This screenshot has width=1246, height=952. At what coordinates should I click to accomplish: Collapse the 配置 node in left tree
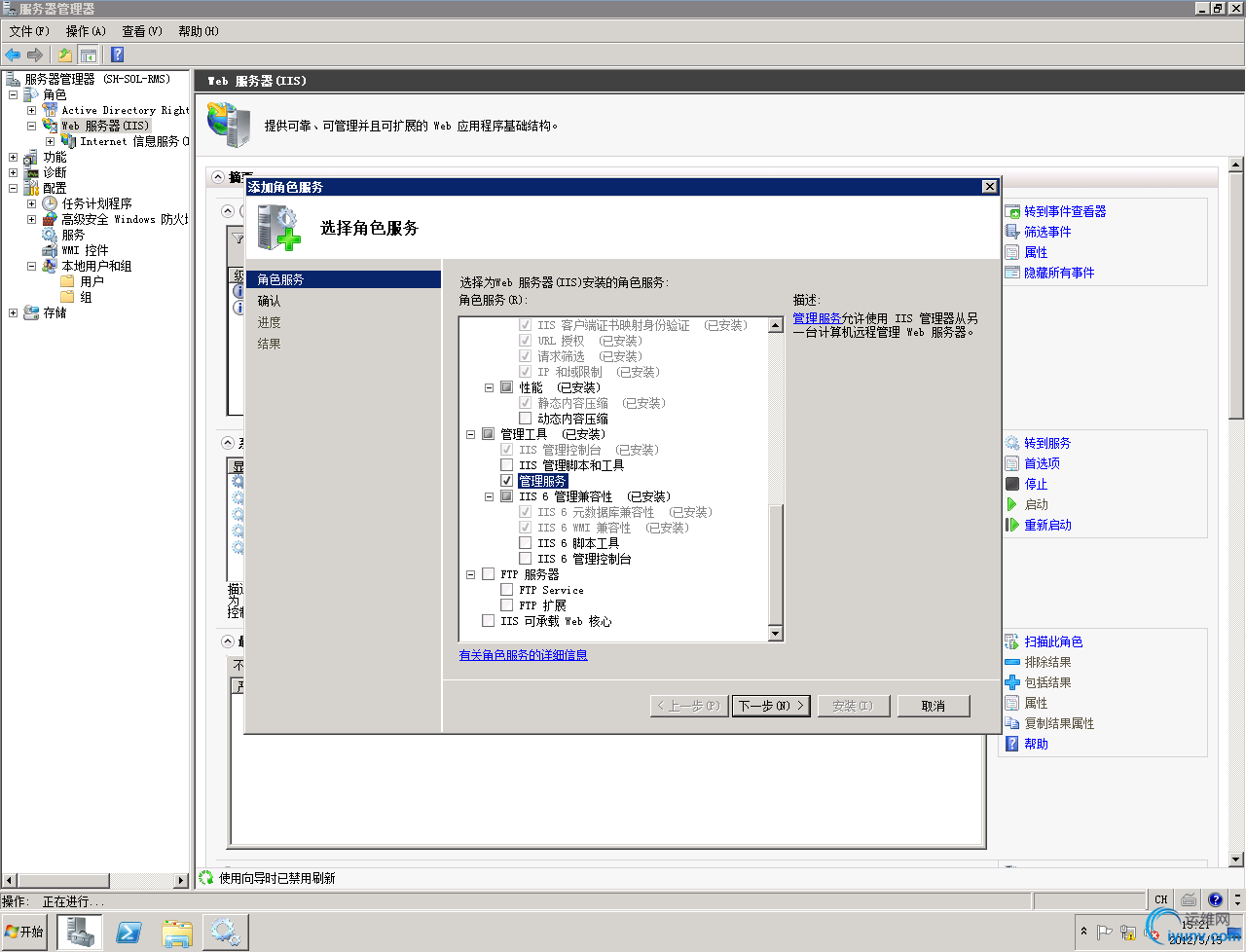pyautogui.click(x=14, y=188)
